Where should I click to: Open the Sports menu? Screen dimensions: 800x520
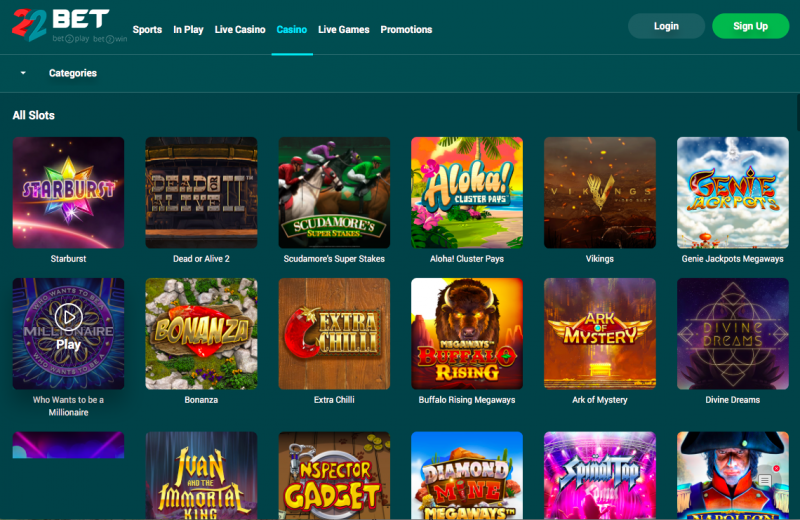tap(147, 30)
